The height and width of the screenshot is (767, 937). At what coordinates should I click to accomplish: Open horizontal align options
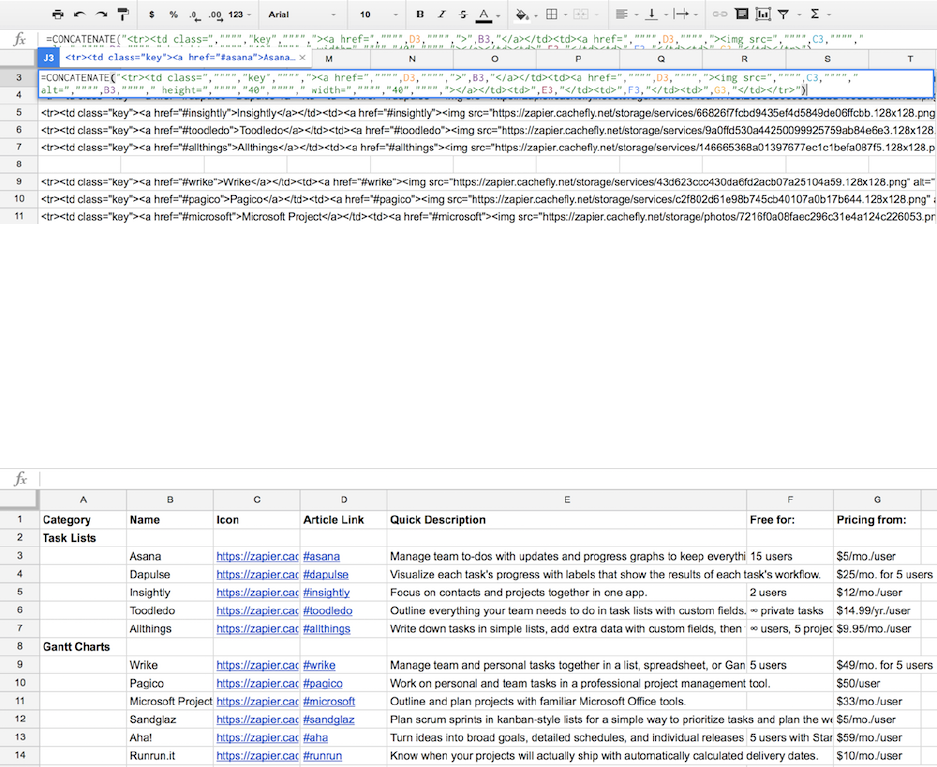click(x=626, y=14)
